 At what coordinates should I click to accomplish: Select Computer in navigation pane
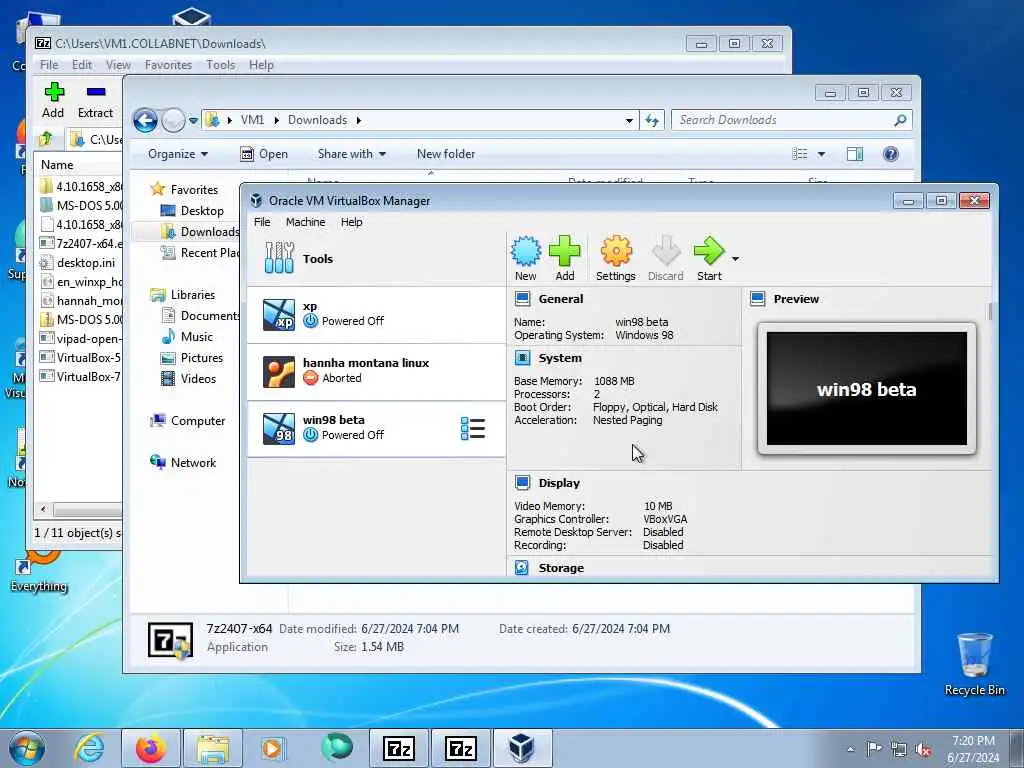tap(188, 421)
